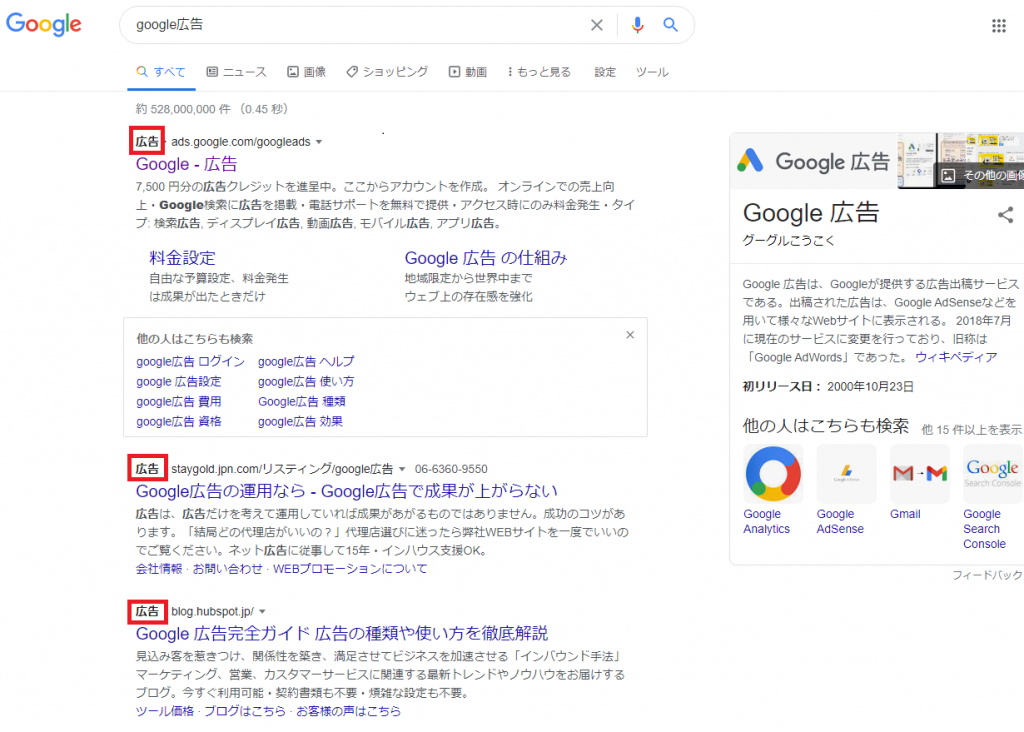Image resolution: width=1024 pixels, height=732 pixels.
Task: Open Google Analytics logo thumbnail
Action: 773,474
